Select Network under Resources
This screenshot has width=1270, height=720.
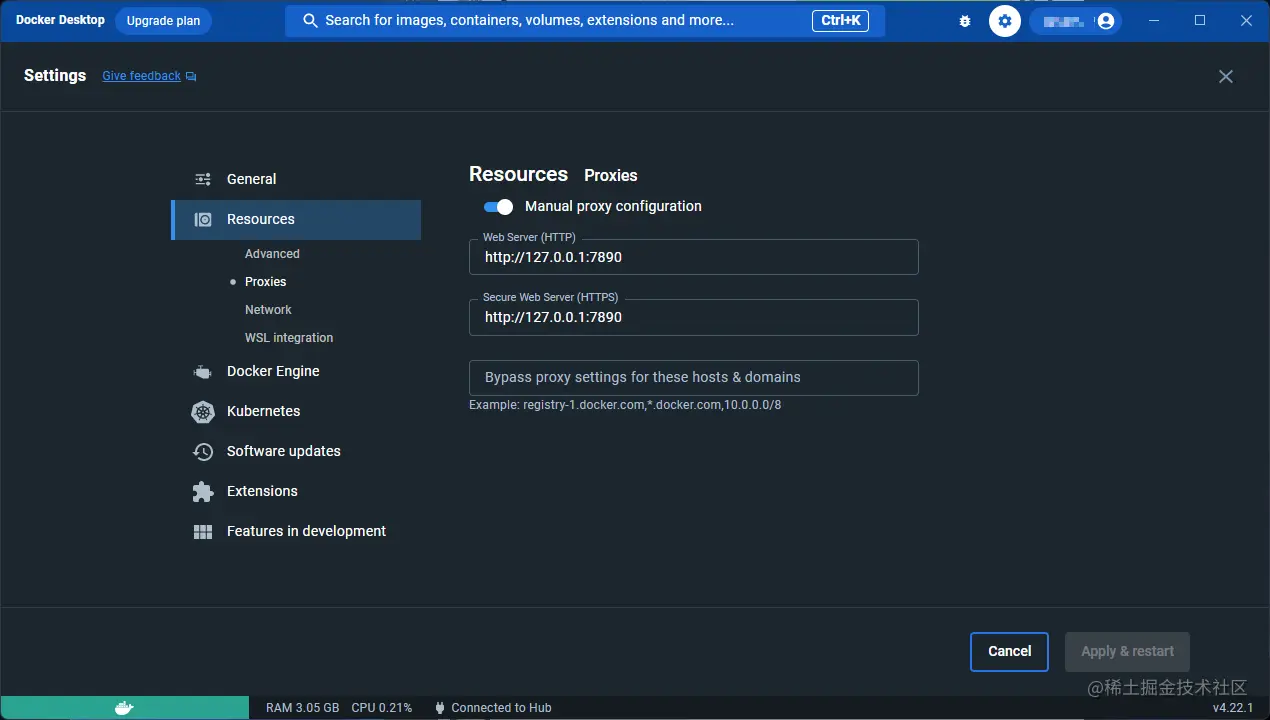[268, 310]
